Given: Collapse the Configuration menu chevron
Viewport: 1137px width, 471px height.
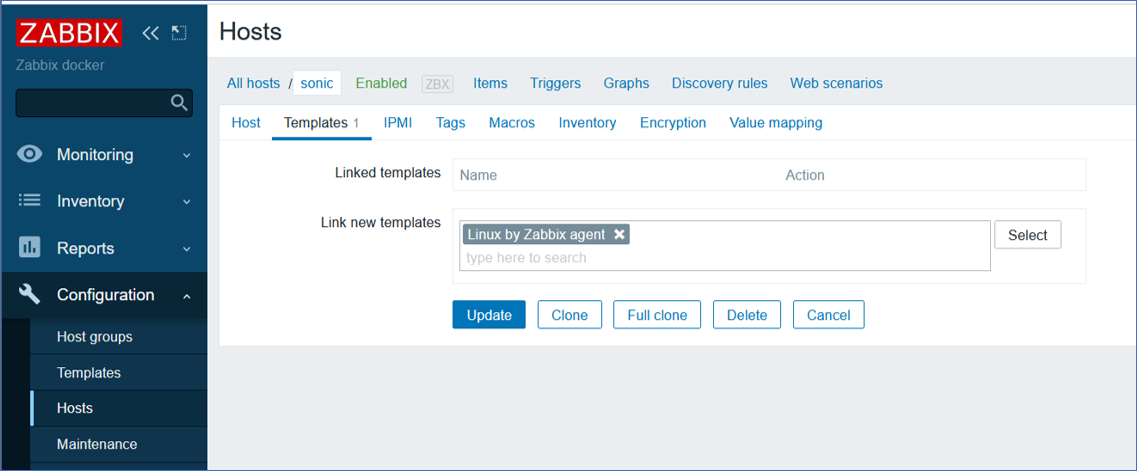Looking at the screenshot, I should click(x=186, y=295).
